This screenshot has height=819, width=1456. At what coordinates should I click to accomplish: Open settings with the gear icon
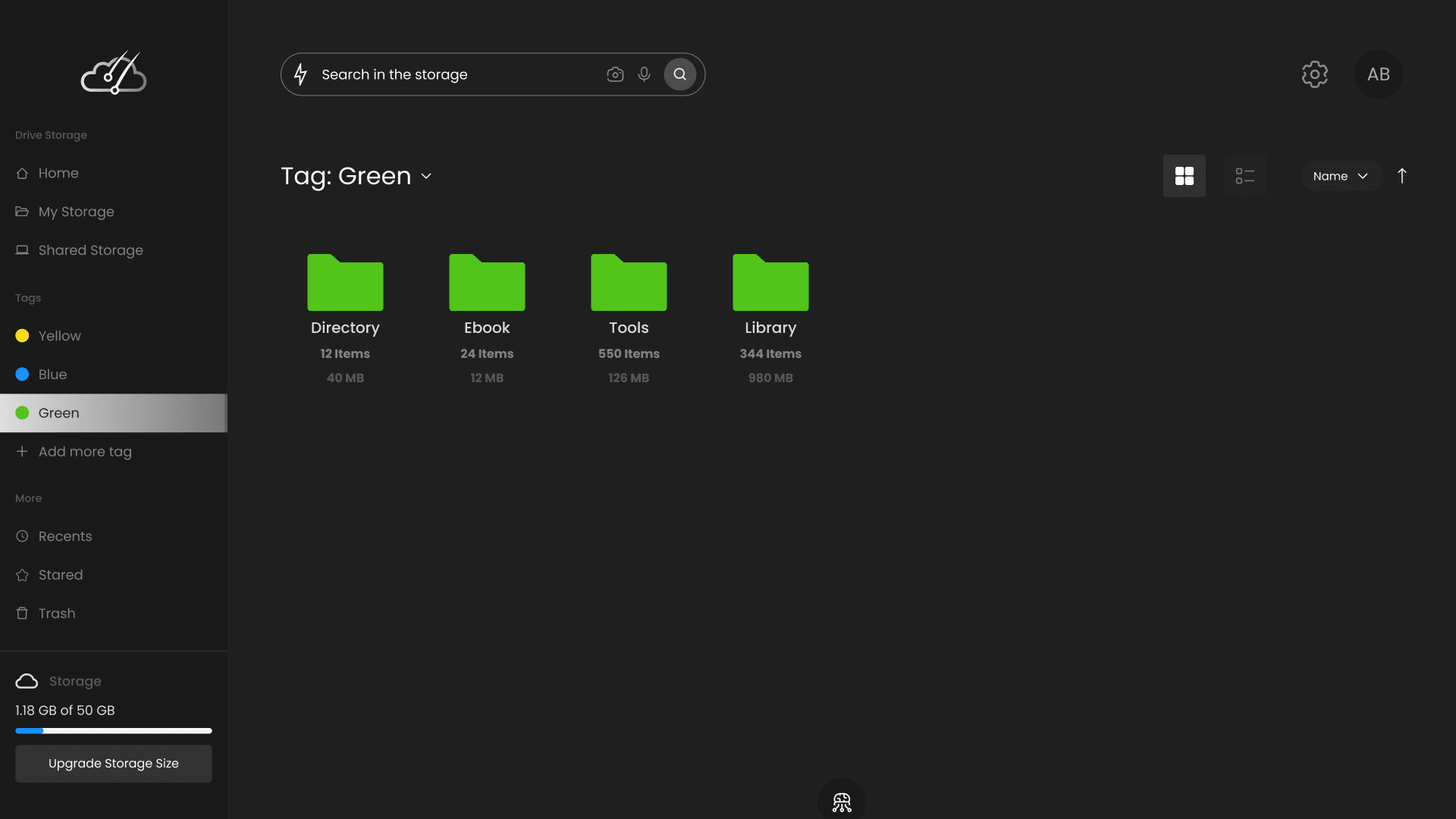1315,74
